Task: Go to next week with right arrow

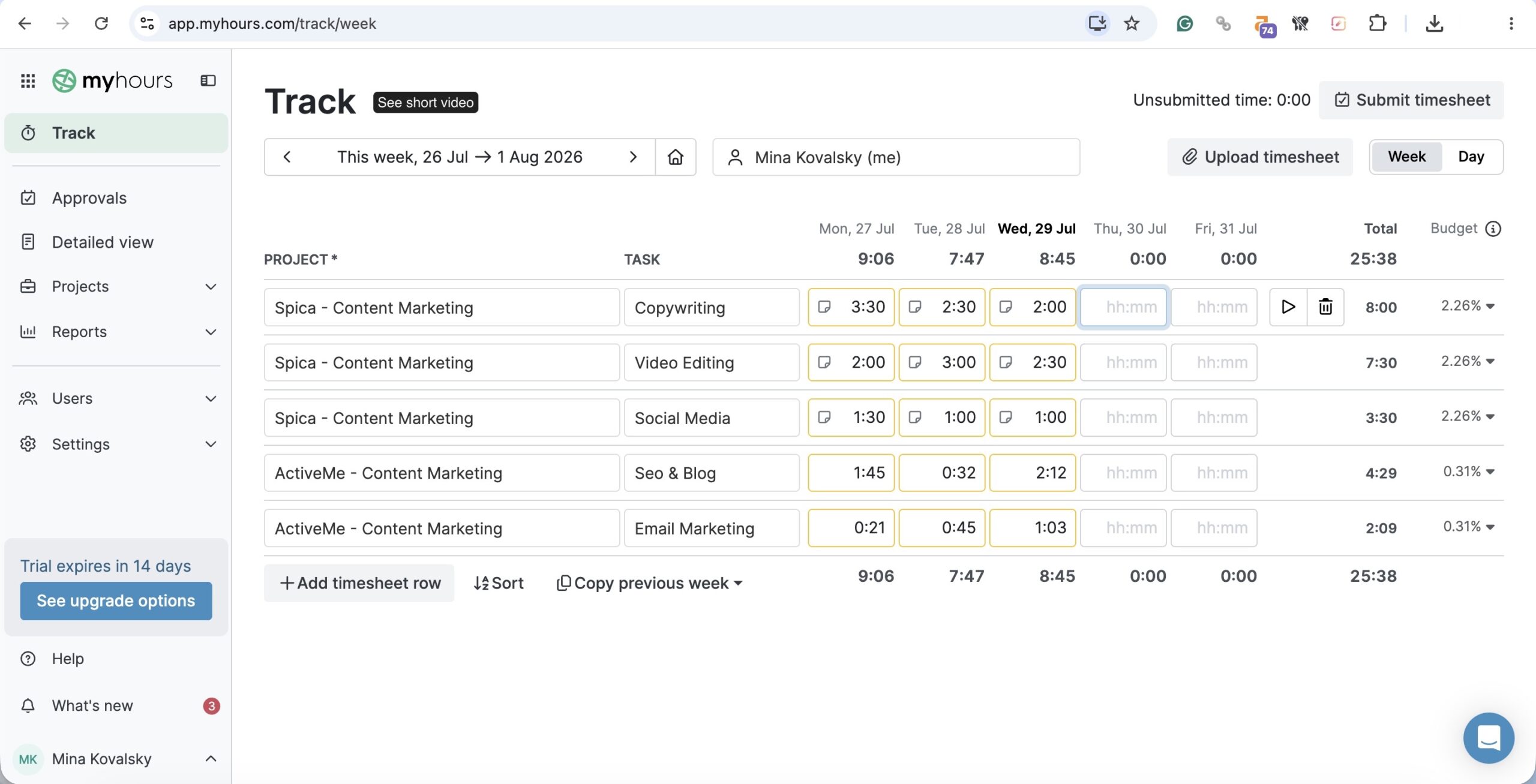Action: [x=633, y=157]
